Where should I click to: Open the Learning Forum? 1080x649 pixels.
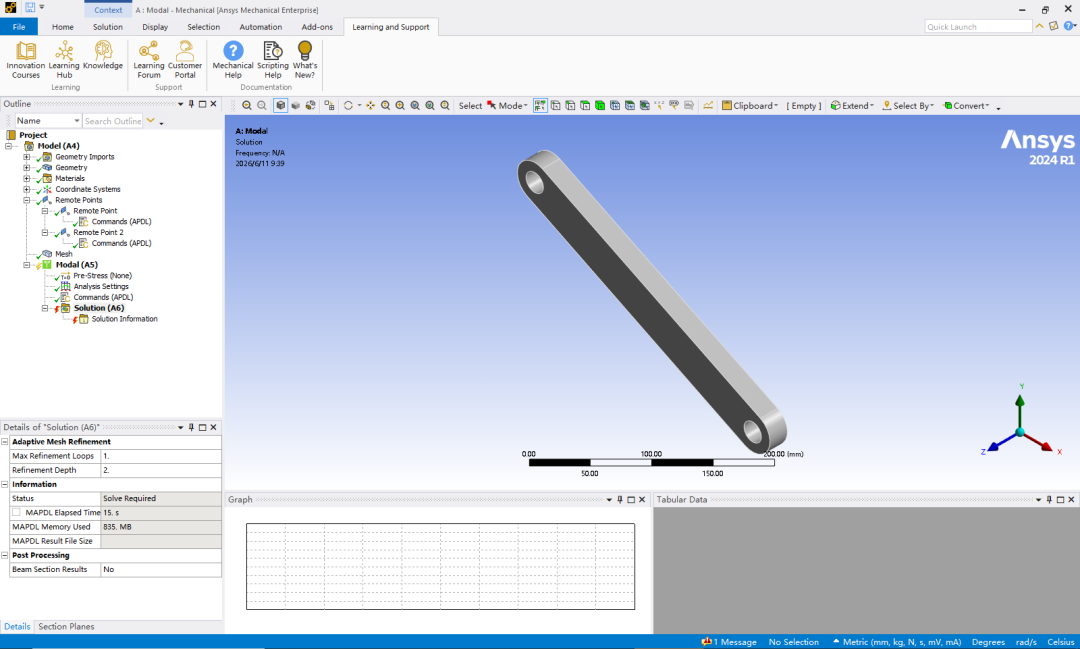point(148,60)
